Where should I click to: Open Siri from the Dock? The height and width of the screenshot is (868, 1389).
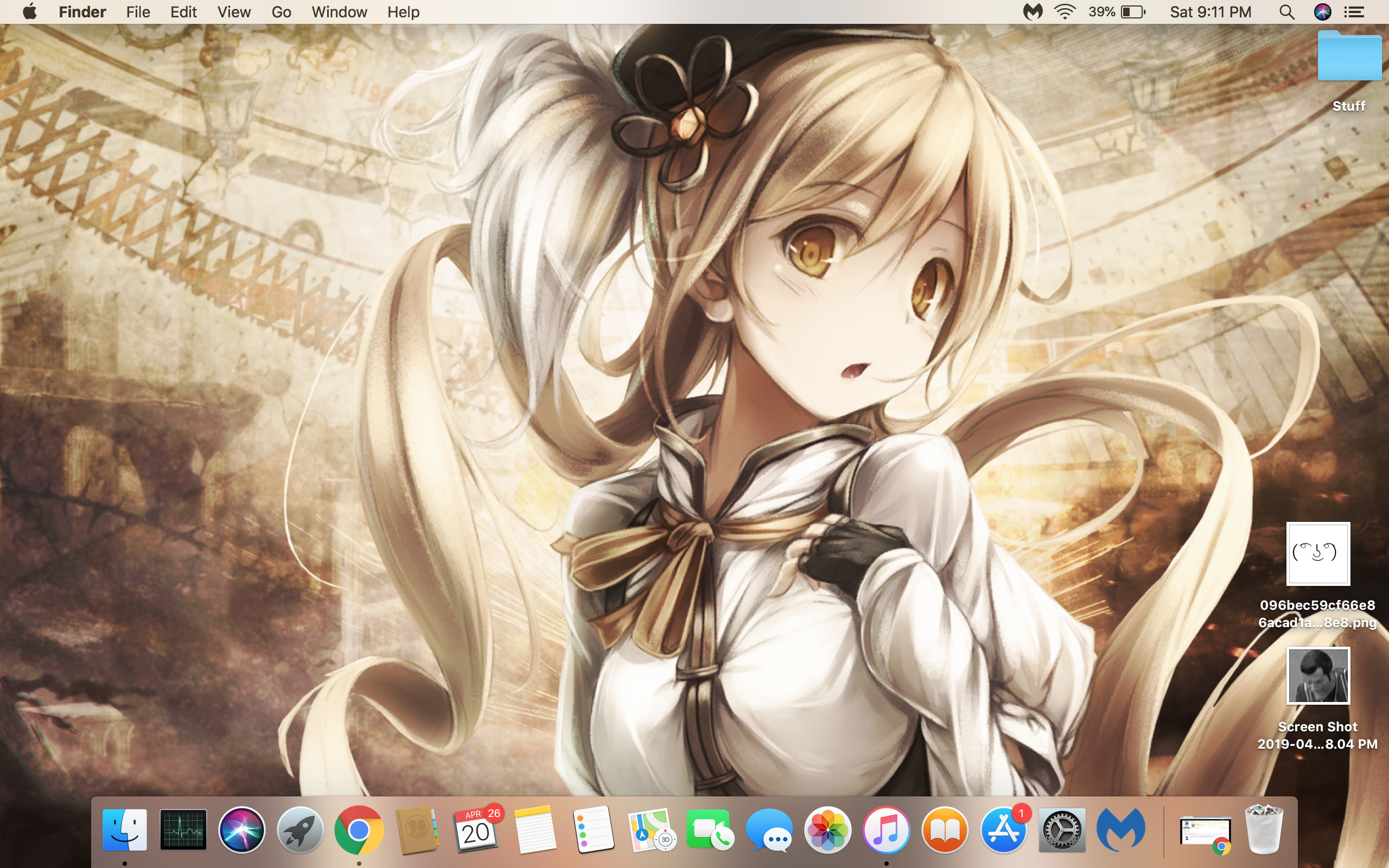coord(241,830)
